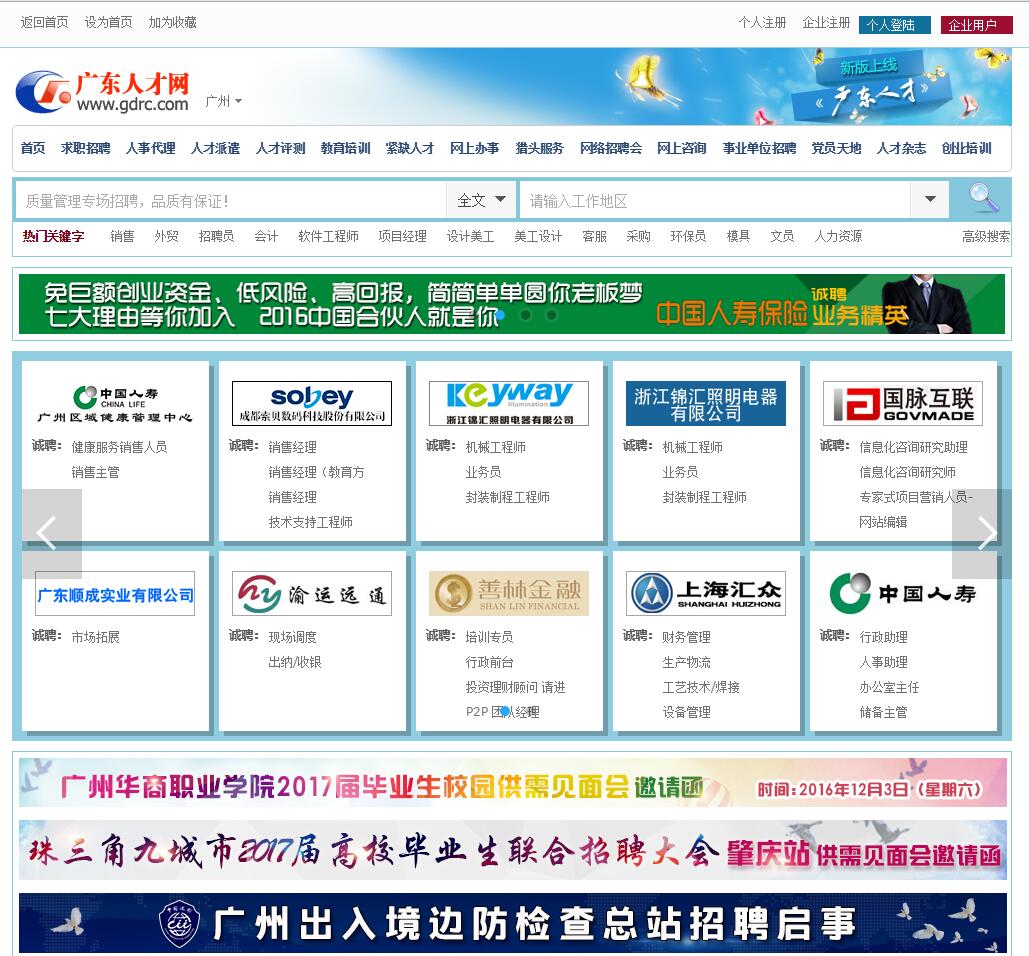Open 广东顺成实业有限公司 logo
Image resolution: width=1029 pixels, height=956 pixels.
[x=115, y=593]
